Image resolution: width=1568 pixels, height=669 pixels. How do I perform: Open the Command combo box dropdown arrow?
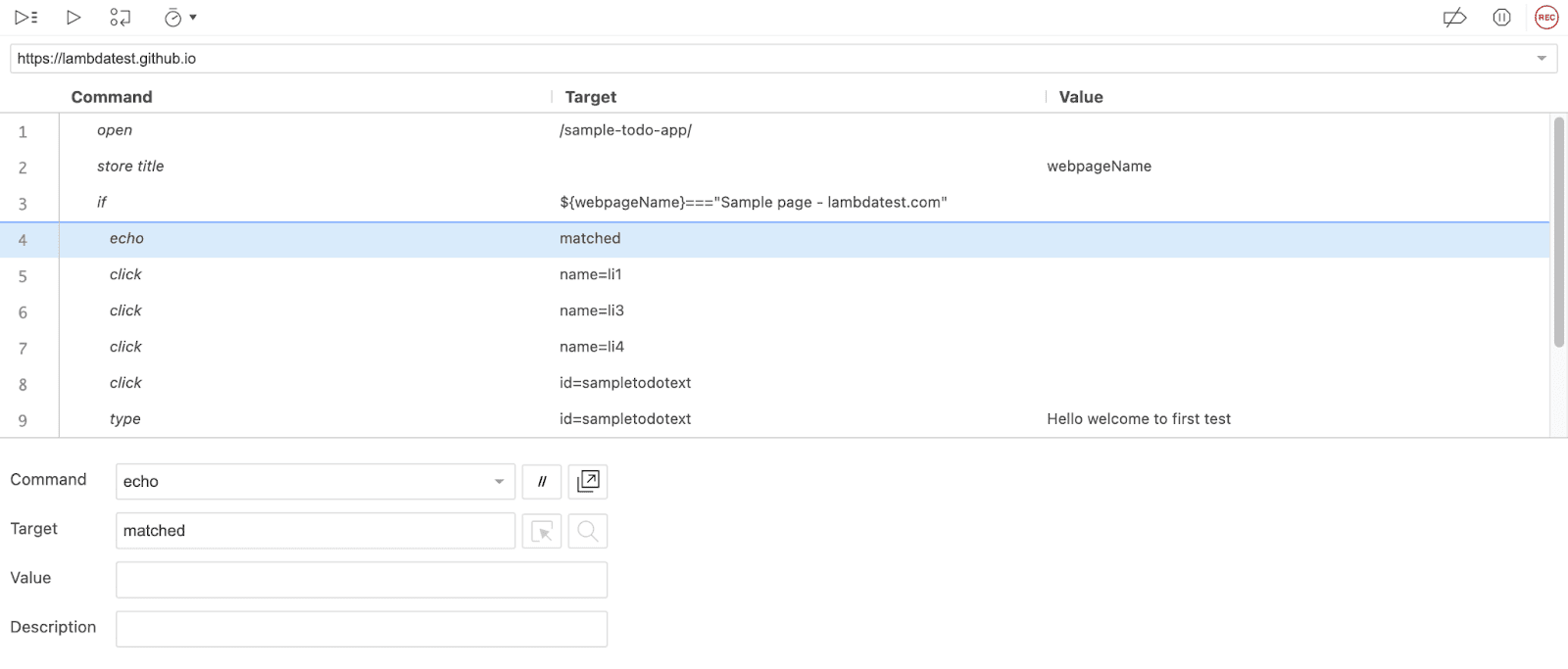(499, 482)
